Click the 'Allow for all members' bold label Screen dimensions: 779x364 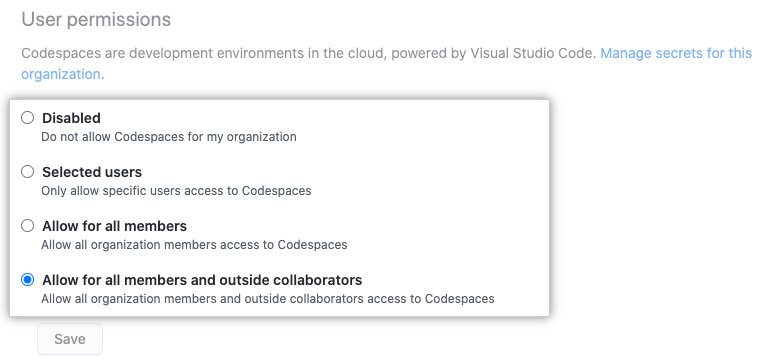115,226
